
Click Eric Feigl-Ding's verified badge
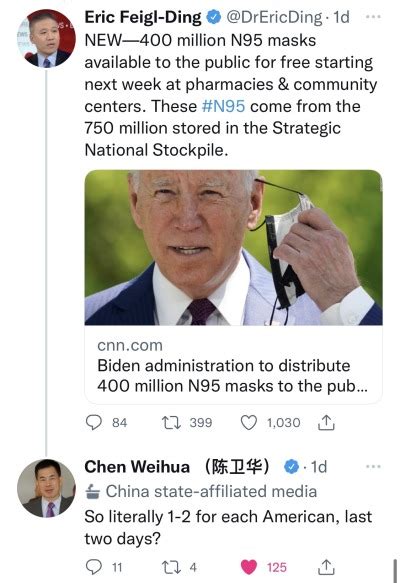pos(214,17)
